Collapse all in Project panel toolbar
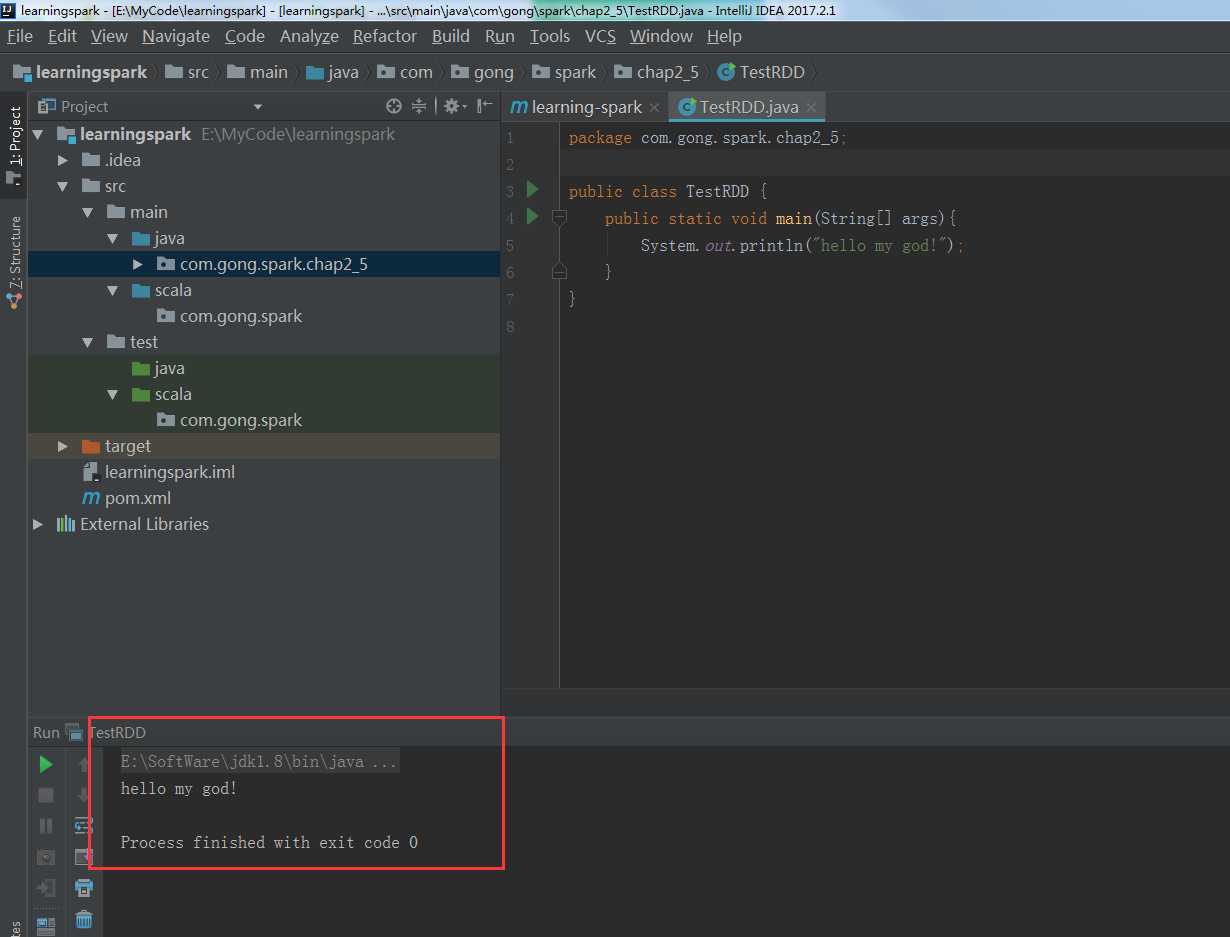 (x=419, y=106)
